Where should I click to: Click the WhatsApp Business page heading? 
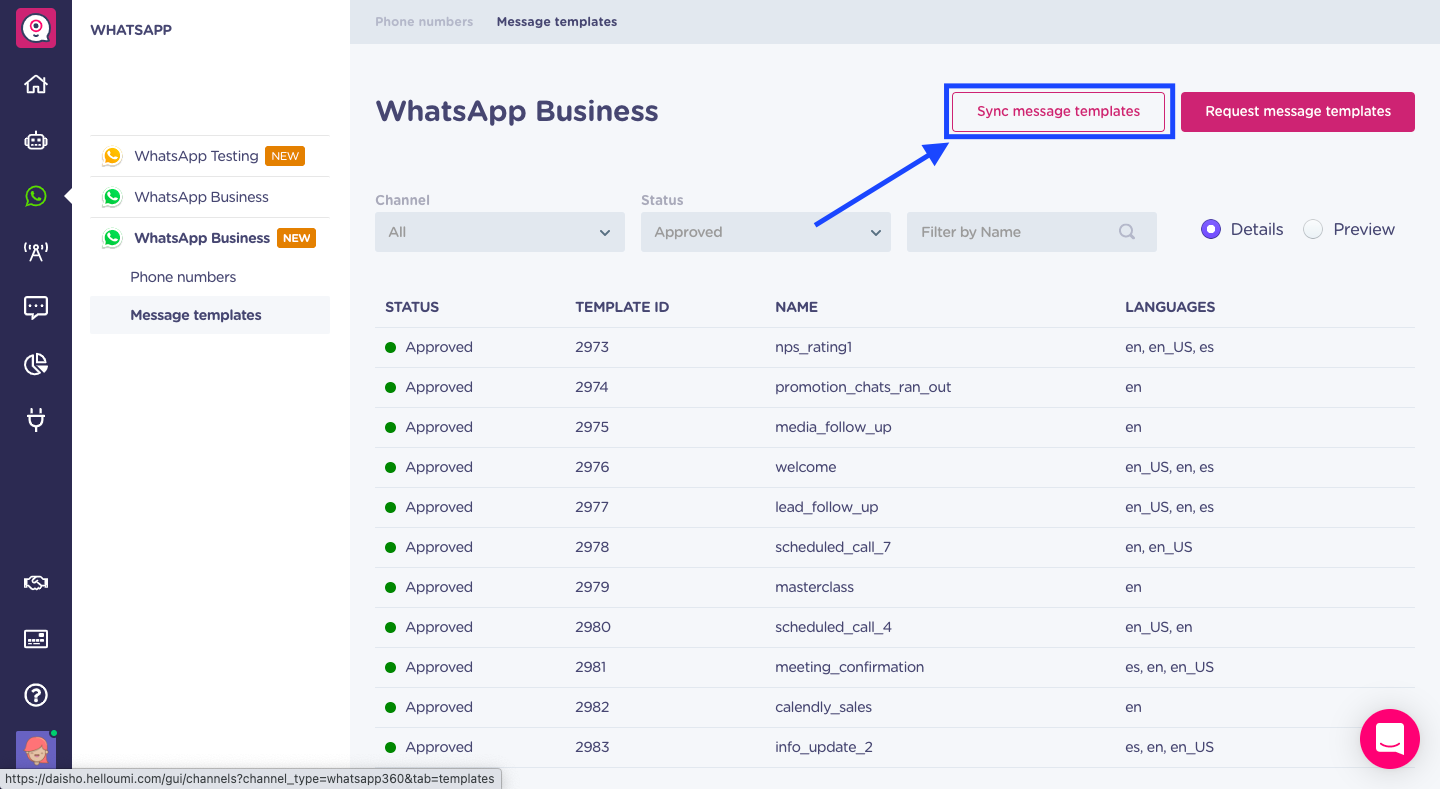pyautogui.click(x=517, y=111)
